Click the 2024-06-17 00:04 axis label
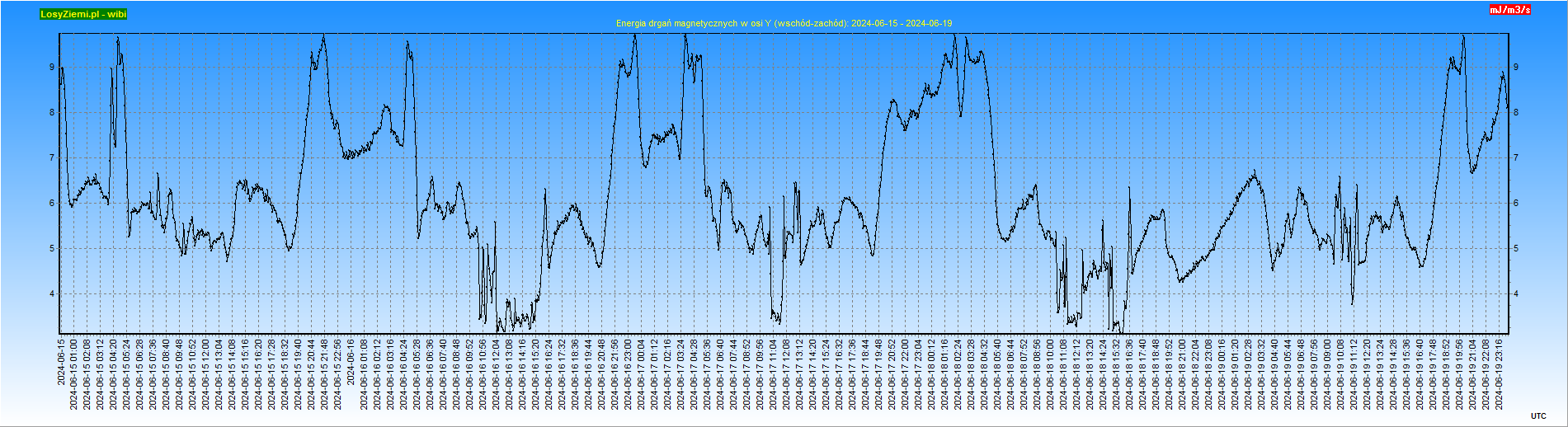1568x427 pixels. (x=642, y=373)
